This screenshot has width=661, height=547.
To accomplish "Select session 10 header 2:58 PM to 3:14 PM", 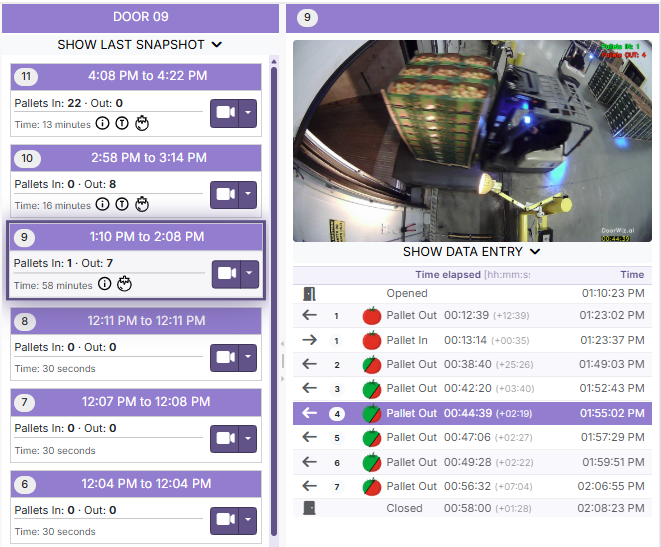I will point(136,158).
